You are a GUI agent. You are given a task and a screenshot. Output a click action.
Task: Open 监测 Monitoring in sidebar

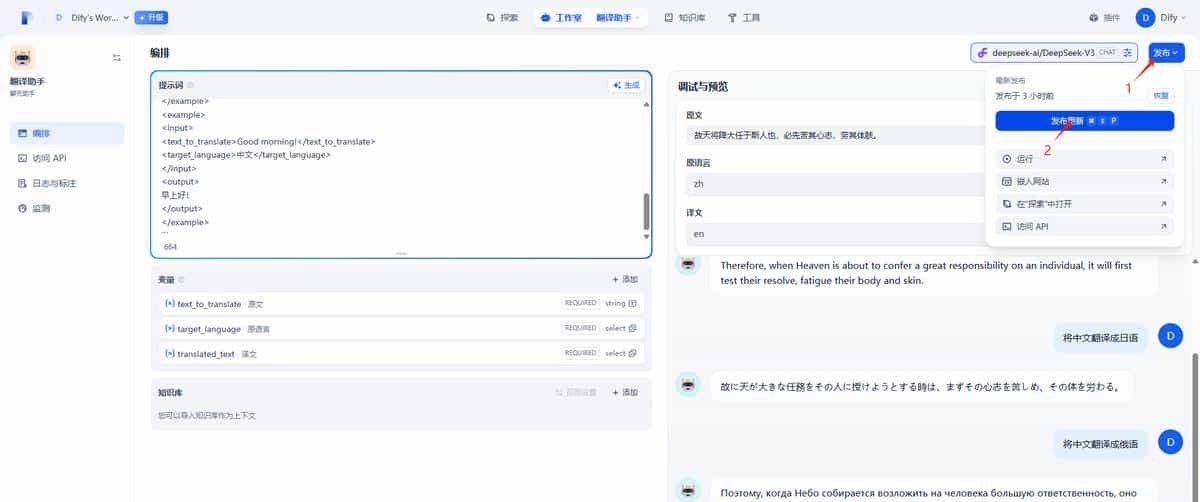pos(67,209)
